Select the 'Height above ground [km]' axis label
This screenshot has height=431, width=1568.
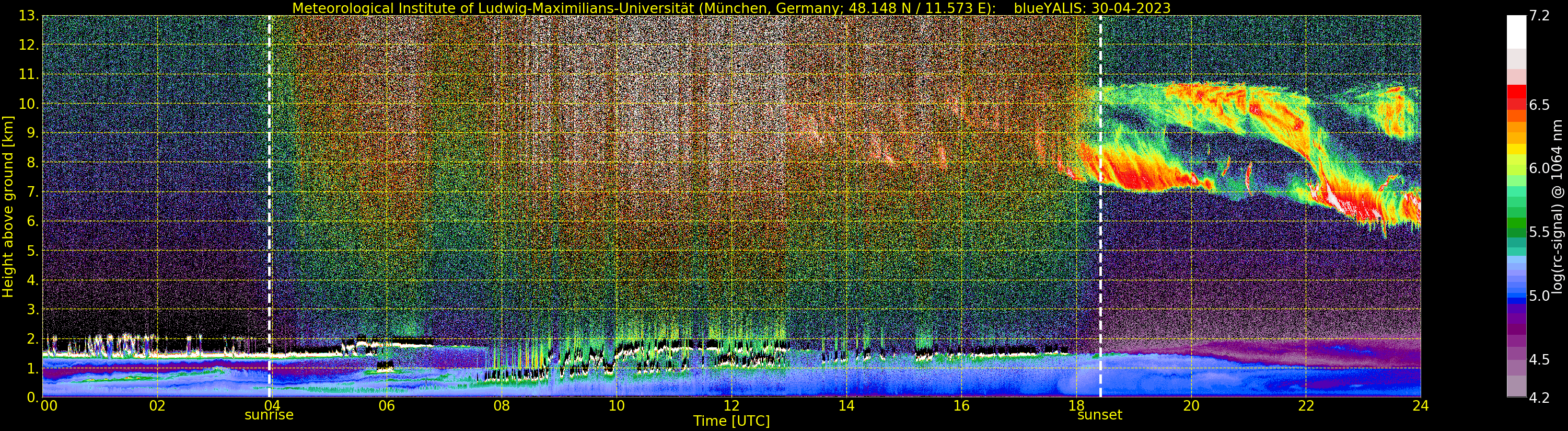click(8, 207)
